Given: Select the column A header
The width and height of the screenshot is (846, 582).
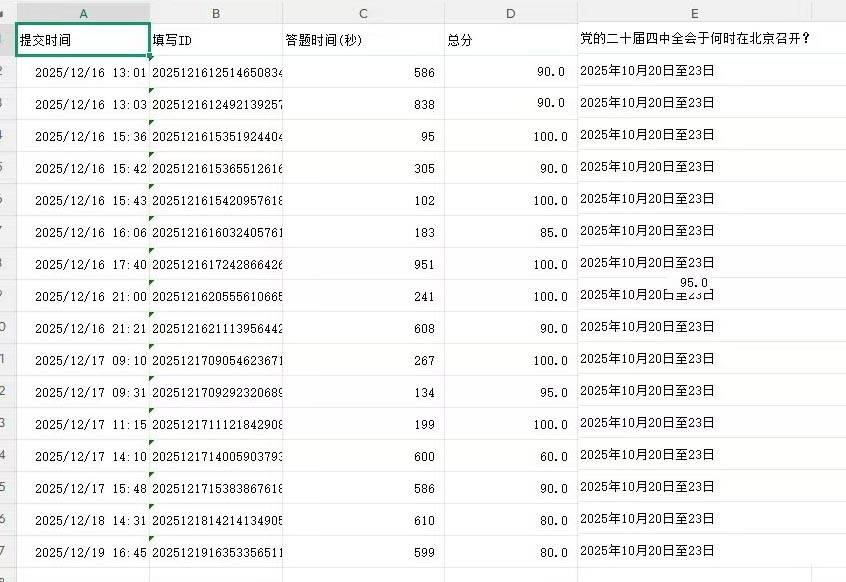Looking at the screenshot, I should [x=83, y=12].
